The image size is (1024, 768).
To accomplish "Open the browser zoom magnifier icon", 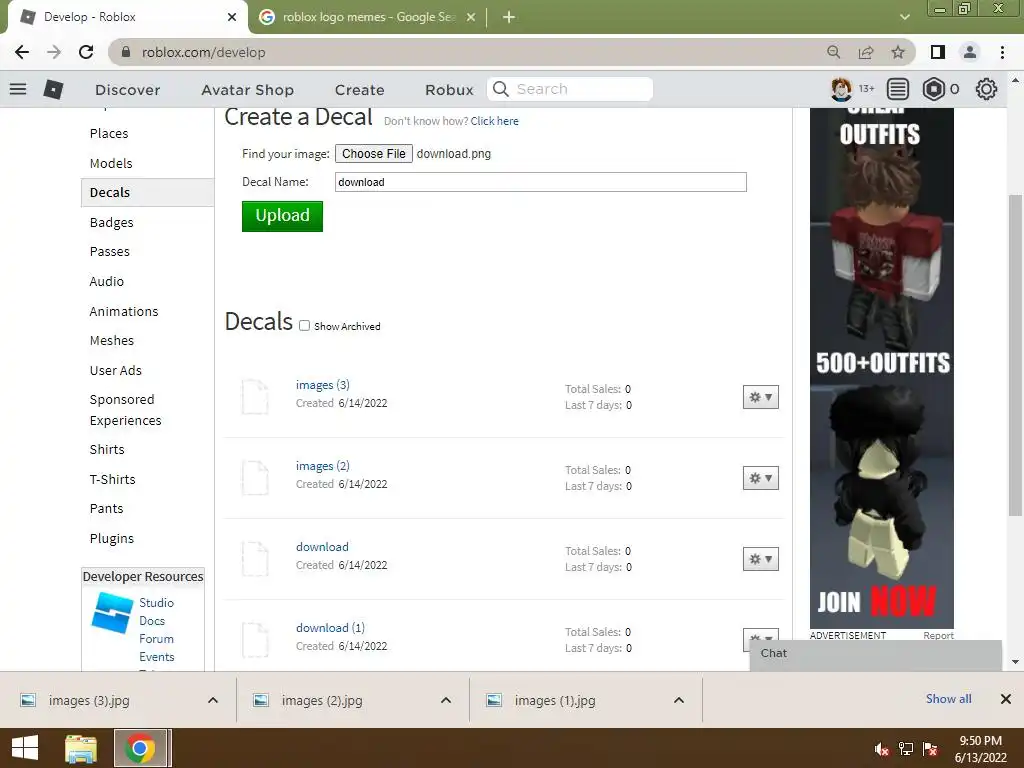I will click(833, 52).
